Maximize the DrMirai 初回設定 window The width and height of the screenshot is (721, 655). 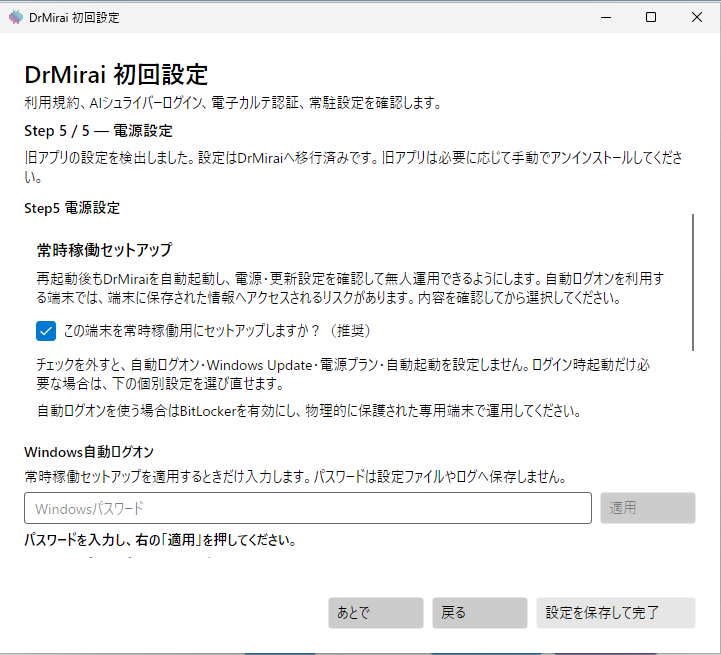tap(651, 17)
